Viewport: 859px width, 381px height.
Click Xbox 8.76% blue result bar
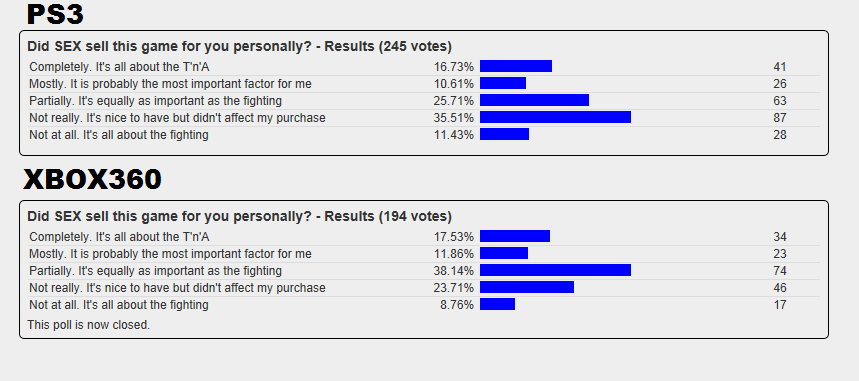point(497,304)
